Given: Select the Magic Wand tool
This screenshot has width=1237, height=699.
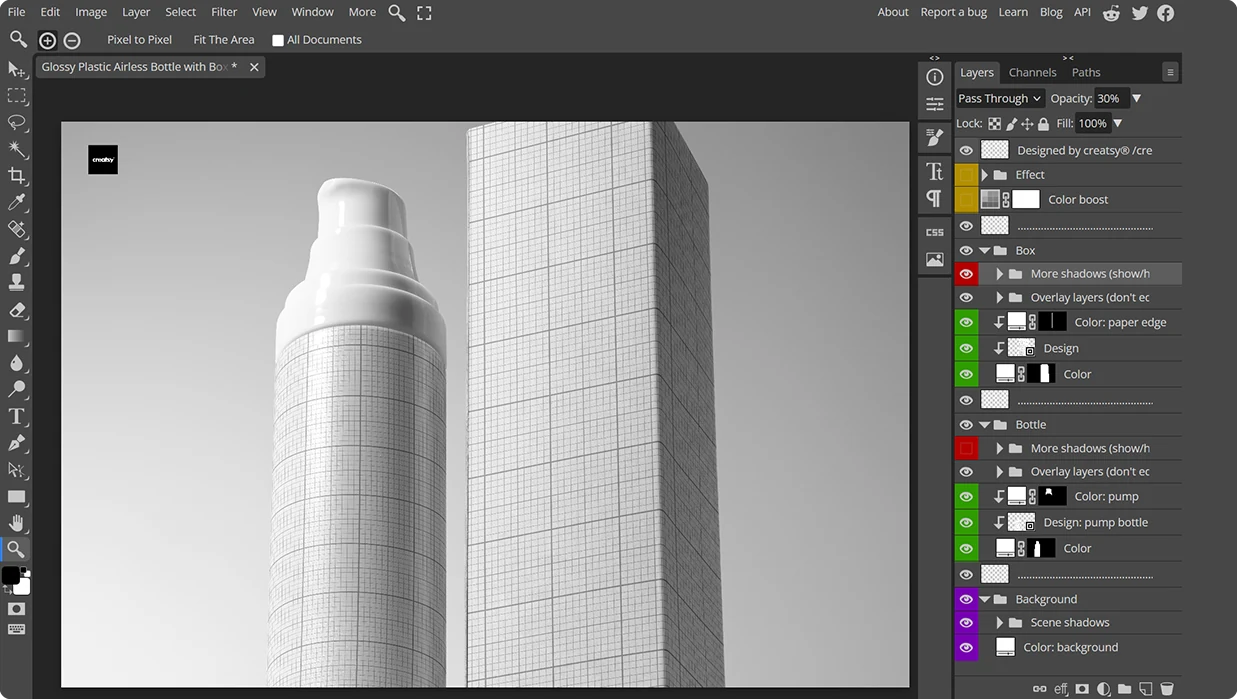Looking at the screenshot, I should tap(17, 149).
